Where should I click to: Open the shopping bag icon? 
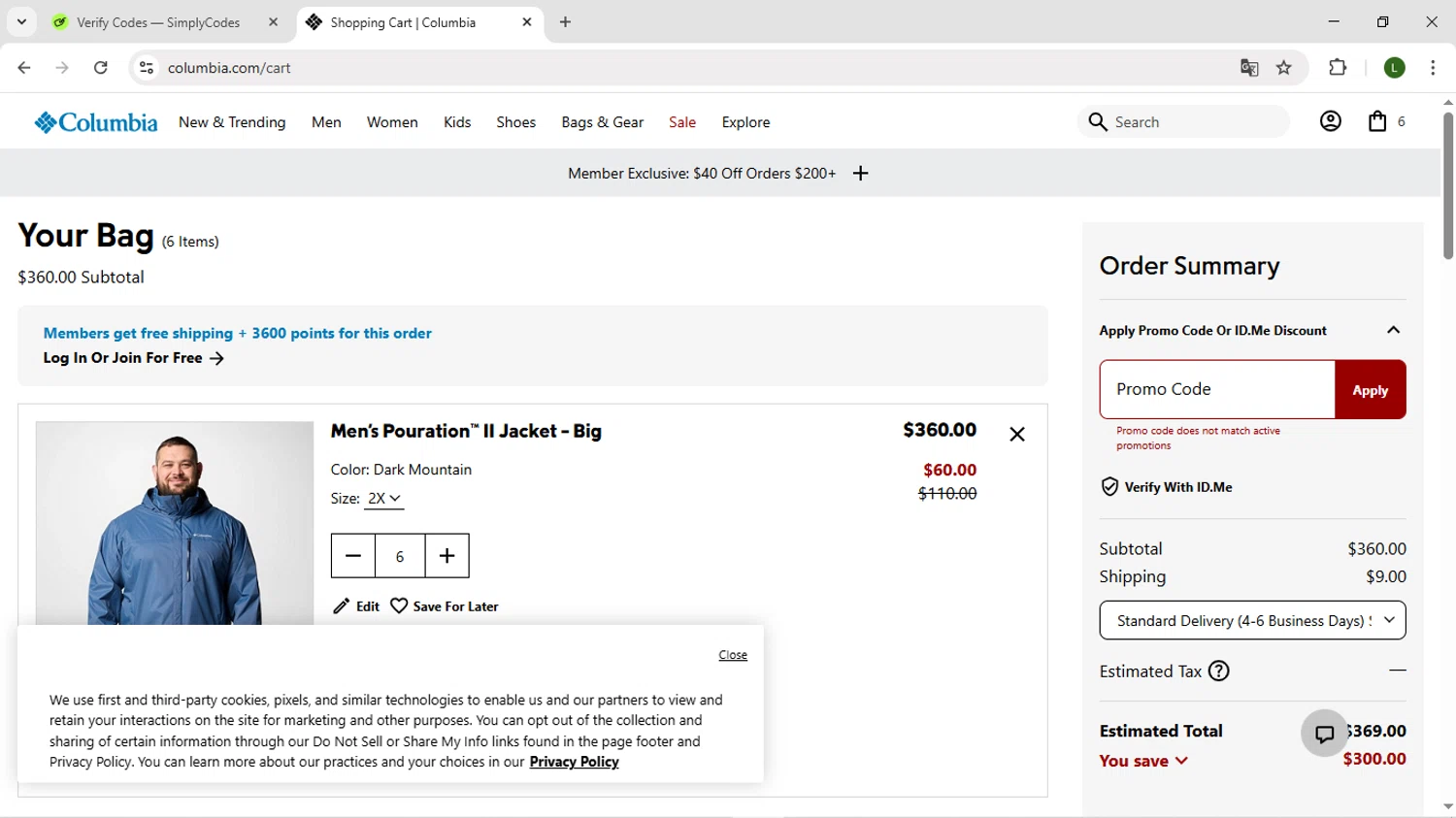(1377, 121)
